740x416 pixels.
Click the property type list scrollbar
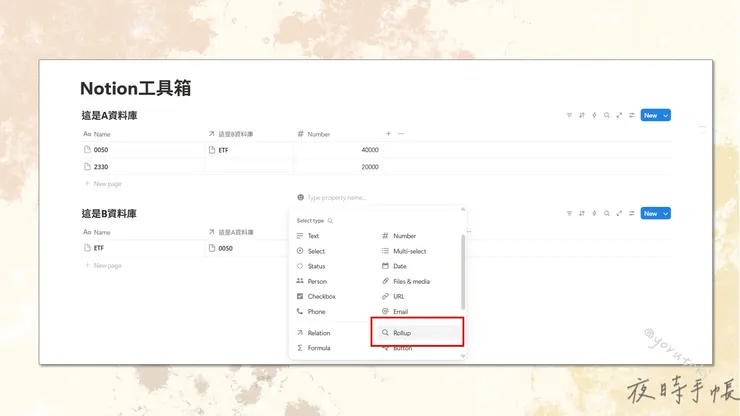pos(463,272)
